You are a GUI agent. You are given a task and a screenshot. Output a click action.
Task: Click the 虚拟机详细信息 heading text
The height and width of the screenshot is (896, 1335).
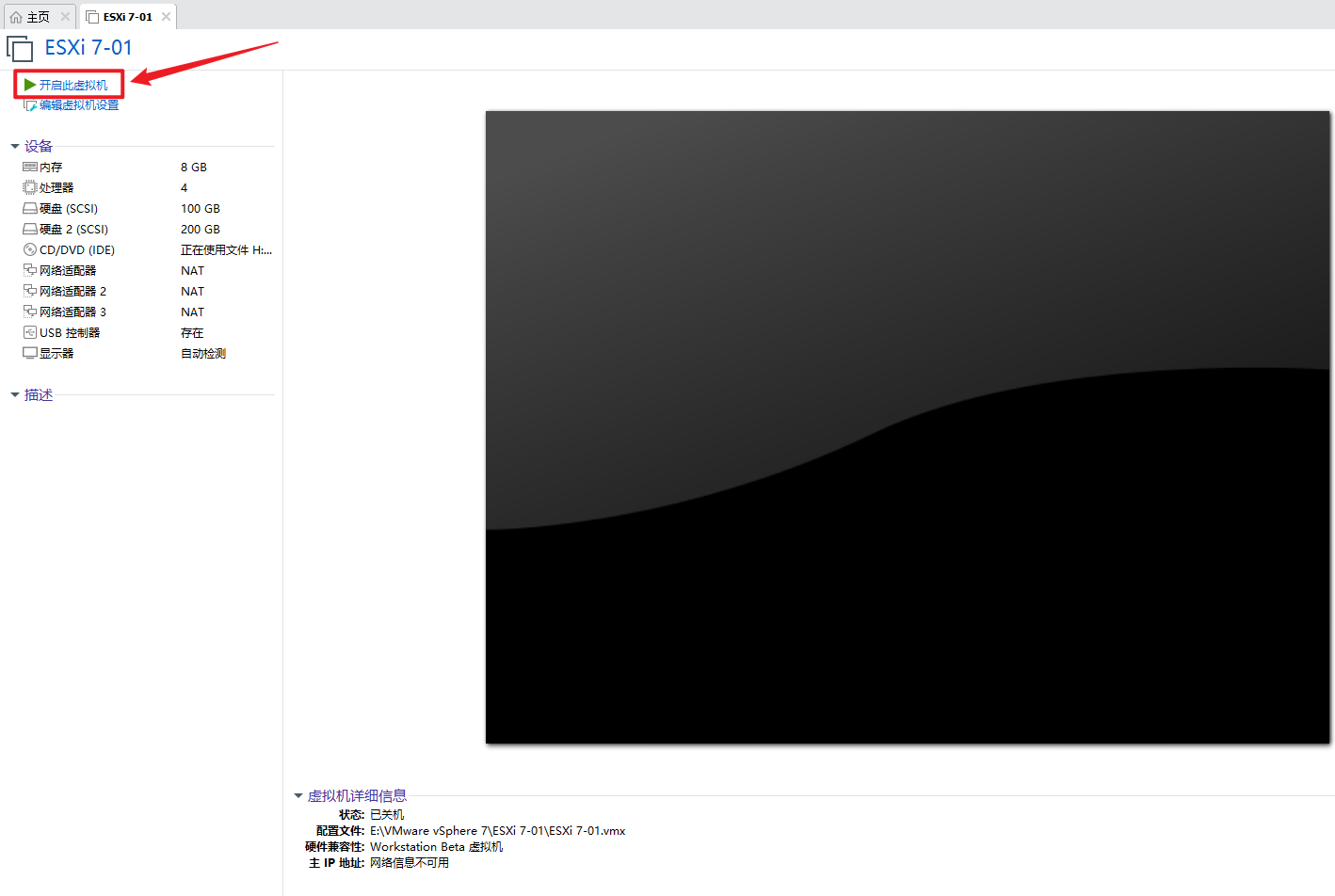(357, 796)
